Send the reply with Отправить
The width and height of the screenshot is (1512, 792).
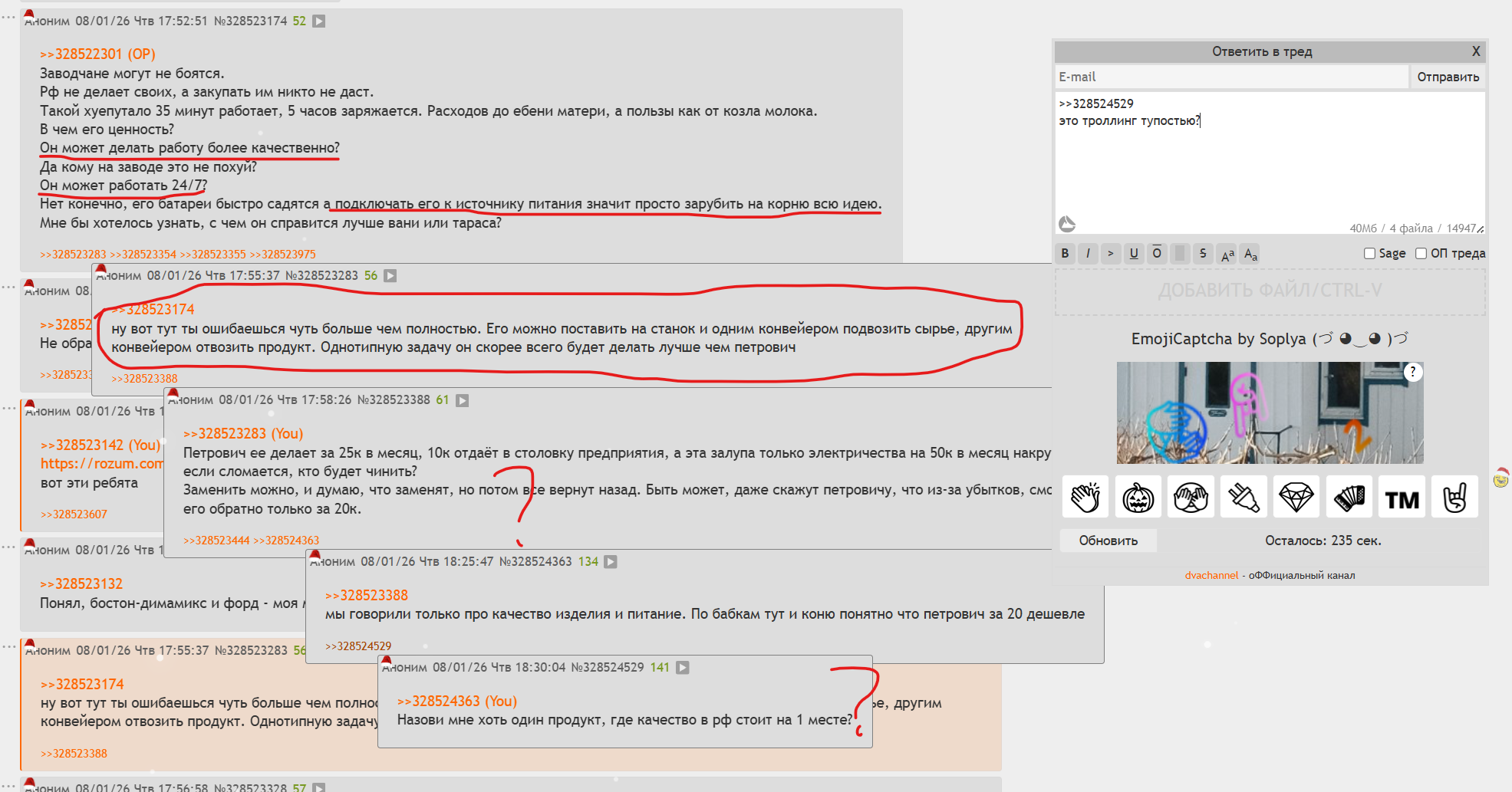coord(1448,77)
